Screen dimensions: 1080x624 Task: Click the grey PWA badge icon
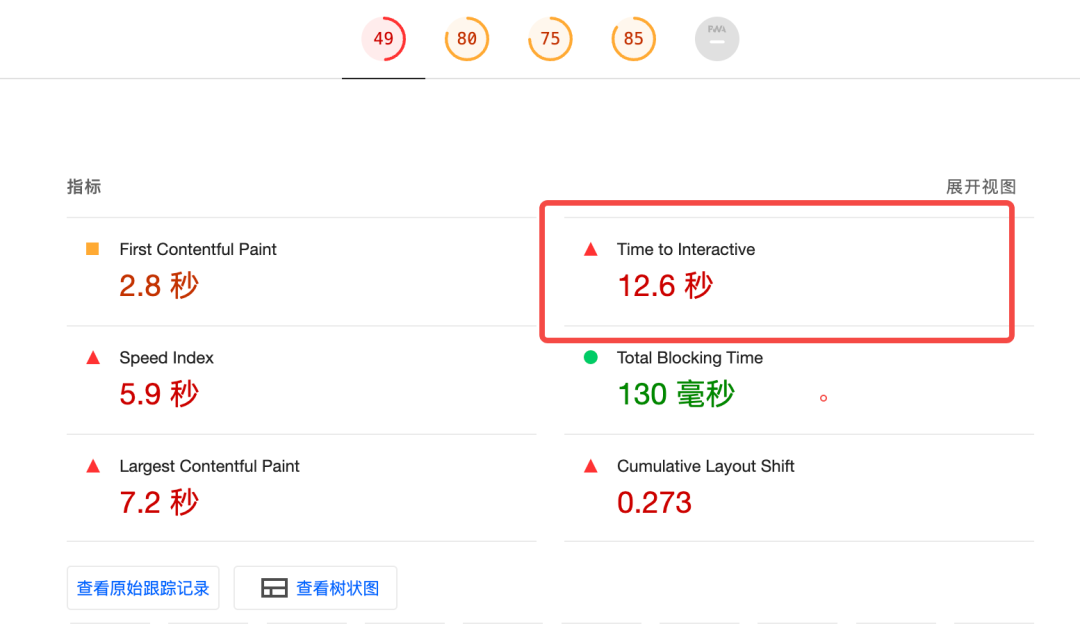(717, 40)
